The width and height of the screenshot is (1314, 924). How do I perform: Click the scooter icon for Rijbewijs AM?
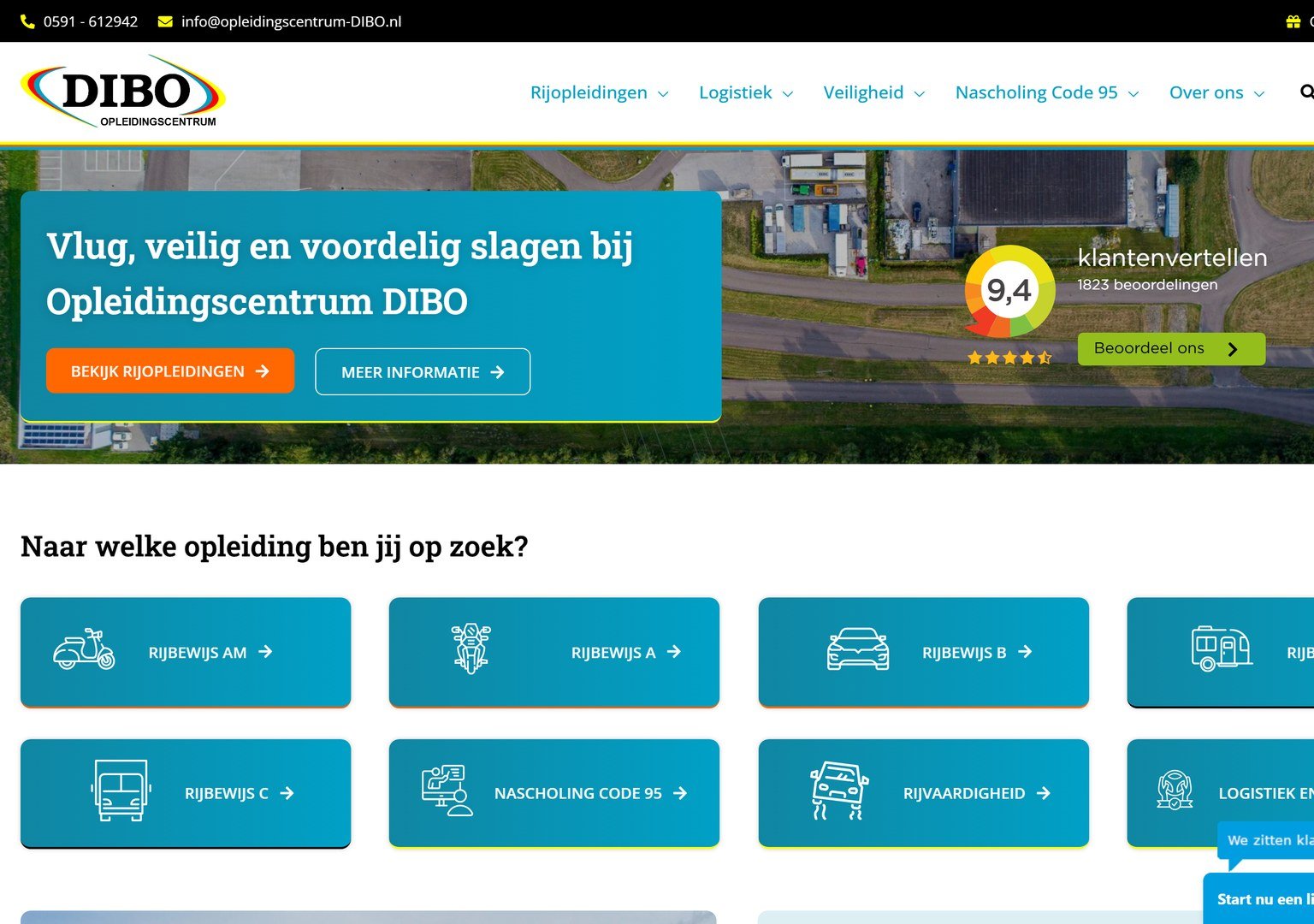tap(84, 649)
